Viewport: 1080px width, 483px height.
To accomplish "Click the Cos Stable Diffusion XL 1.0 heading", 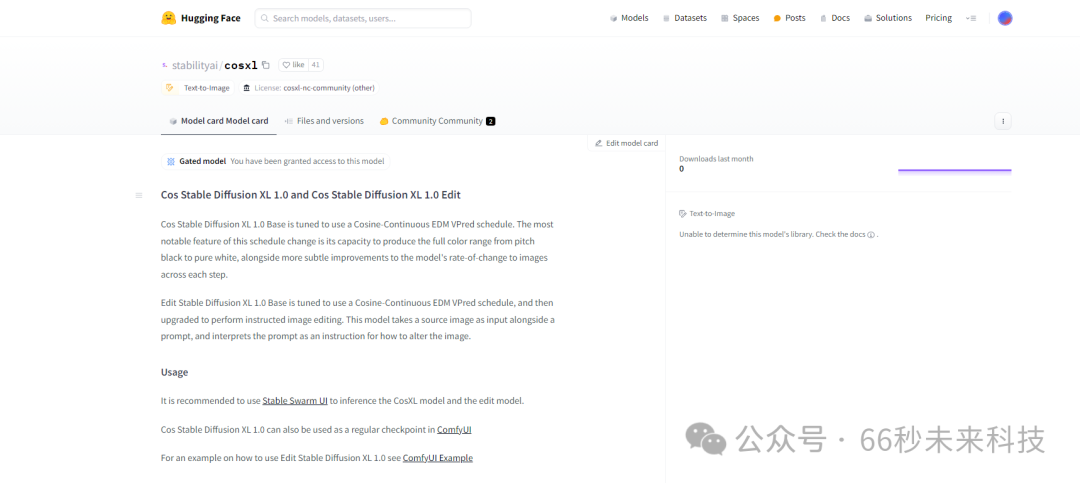I will (x=311, y=195).
